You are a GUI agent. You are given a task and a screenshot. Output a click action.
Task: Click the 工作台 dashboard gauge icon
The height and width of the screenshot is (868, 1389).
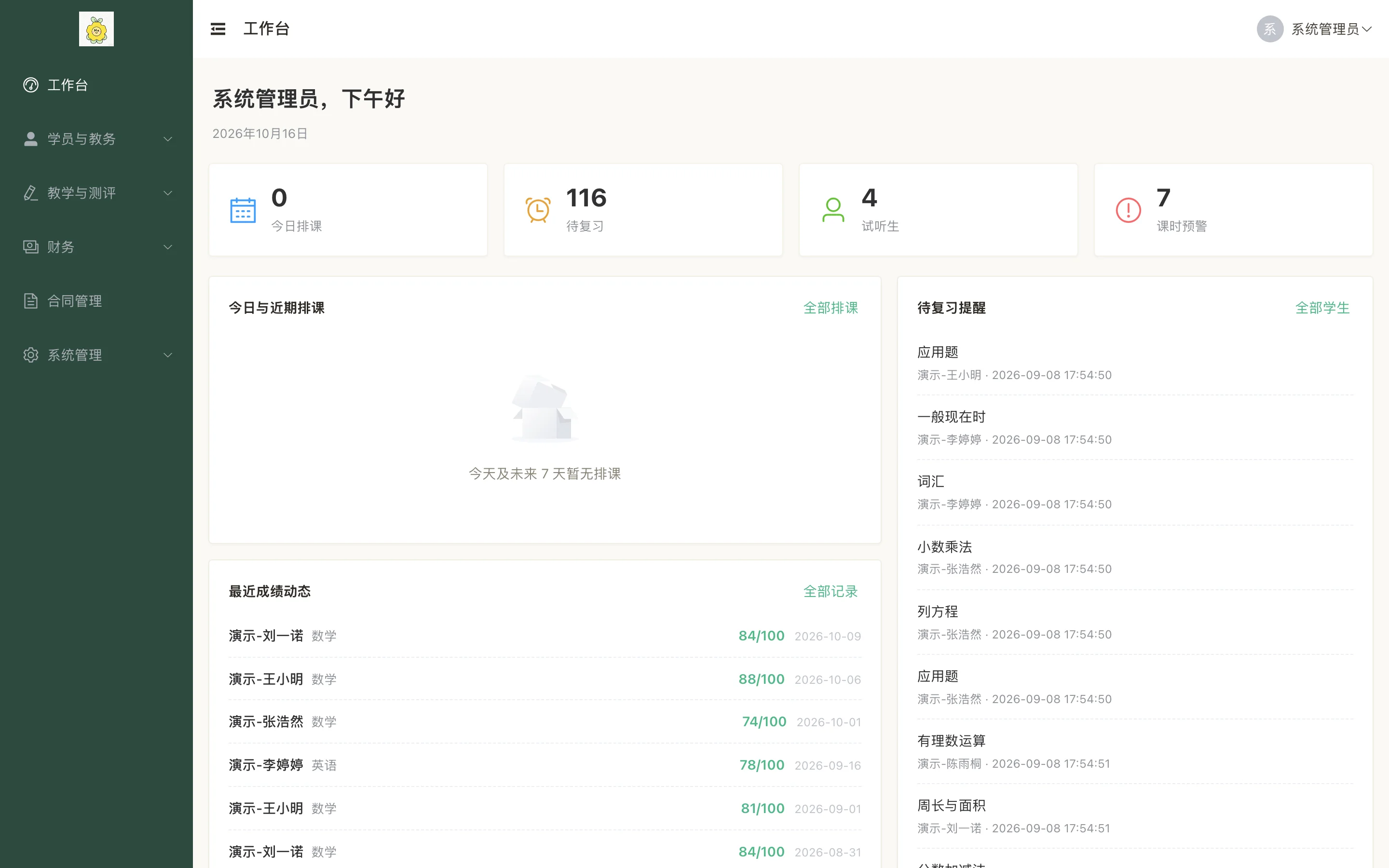pos(31,85)
